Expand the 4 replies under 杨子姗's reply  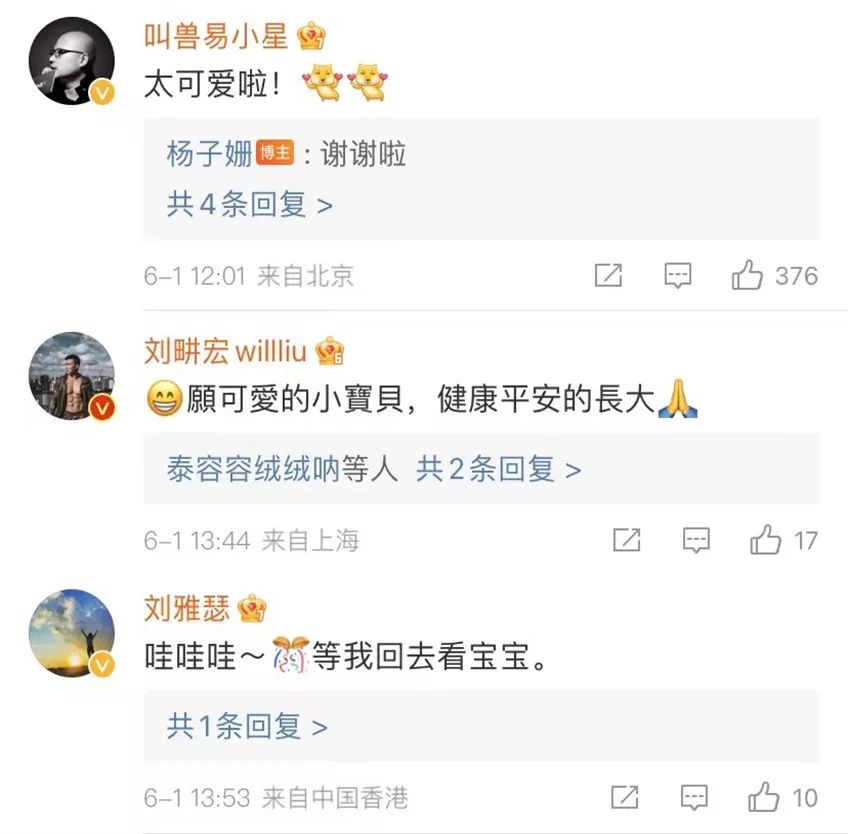click(246, 205)
